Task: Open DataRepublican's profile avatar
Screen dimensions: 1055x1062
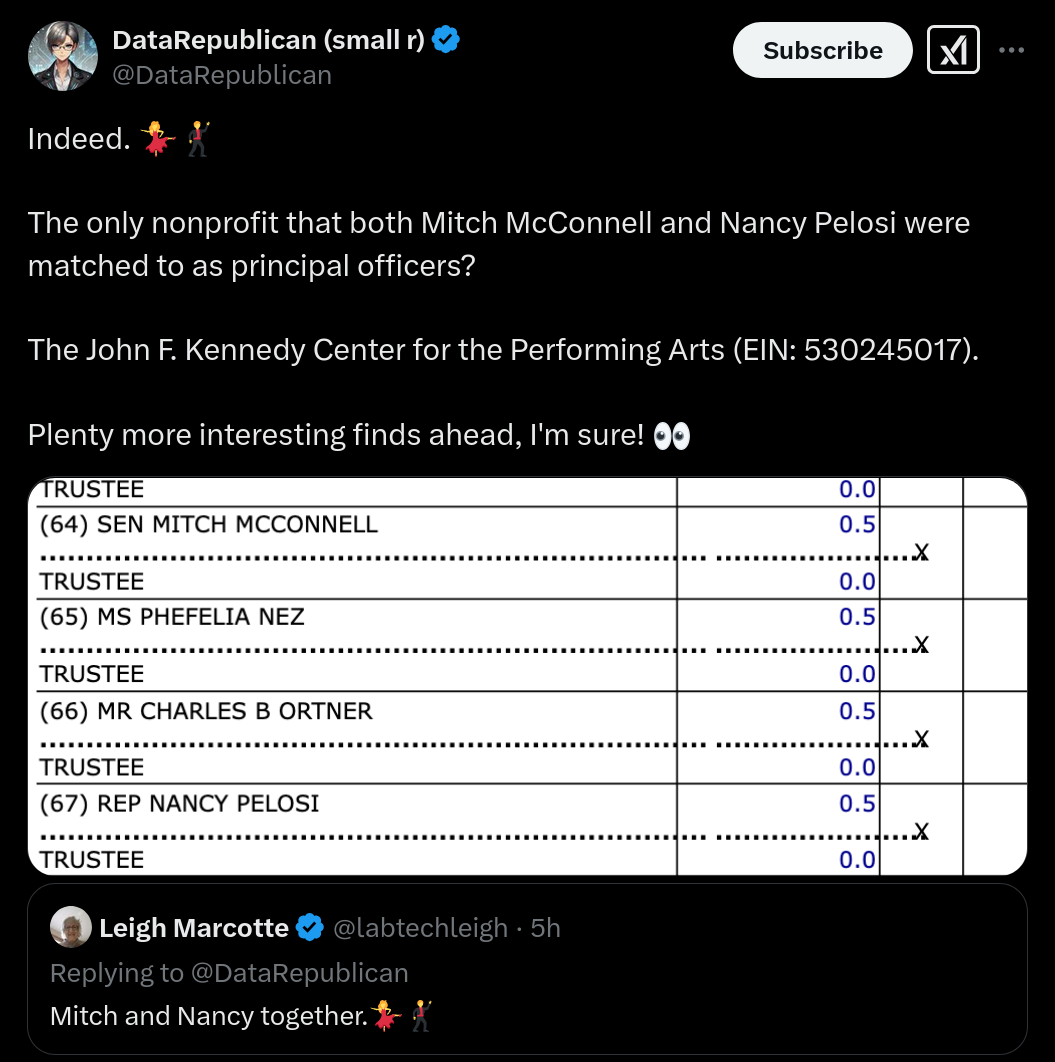Action: point(62,56)
